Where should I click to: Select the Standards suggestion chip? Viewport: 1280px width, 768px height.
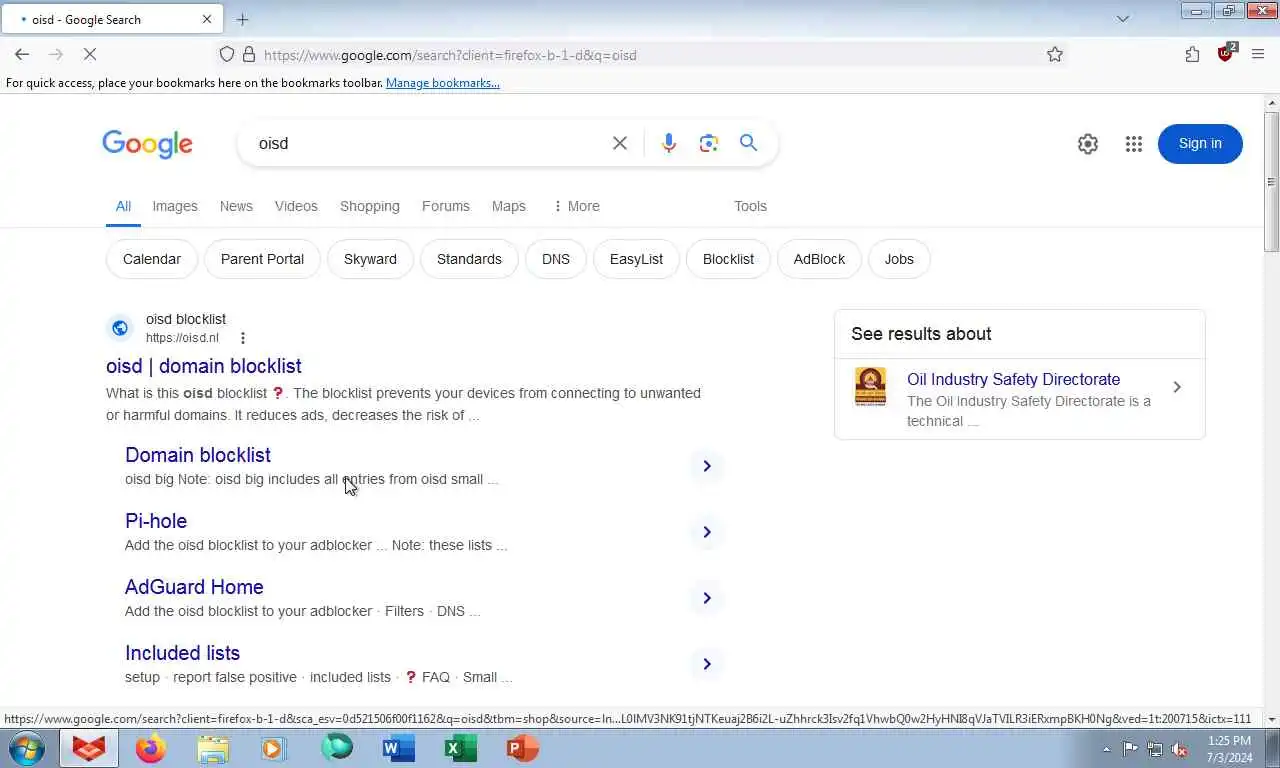pos(469,259)
